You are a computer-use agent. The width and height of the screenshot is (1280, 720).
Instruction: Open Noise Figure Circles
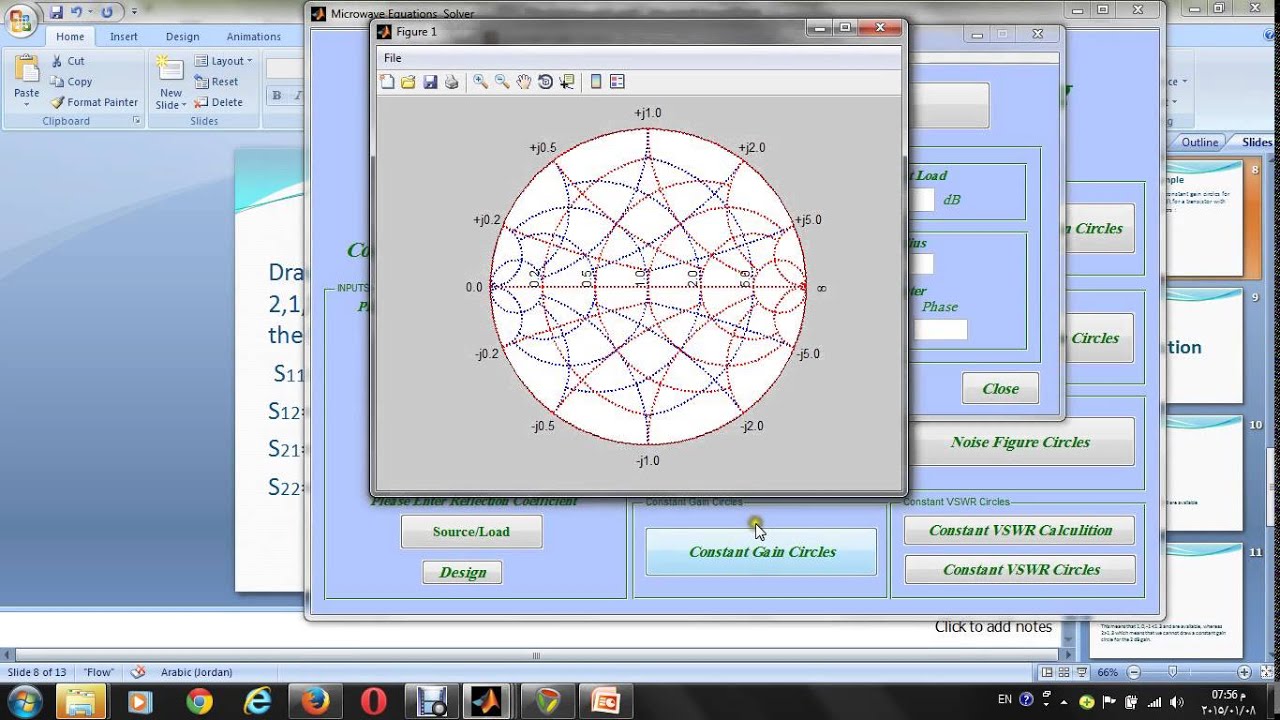(1021, 442)
